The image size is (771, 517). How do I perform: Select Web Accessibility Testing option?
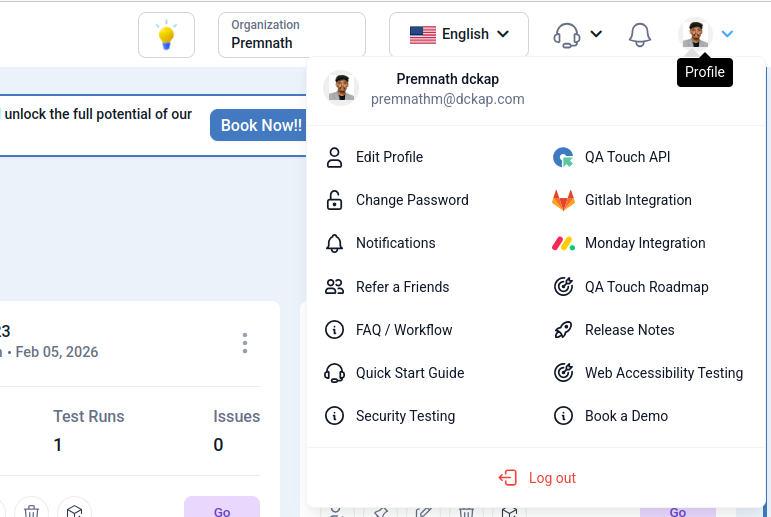coord(663,373)
